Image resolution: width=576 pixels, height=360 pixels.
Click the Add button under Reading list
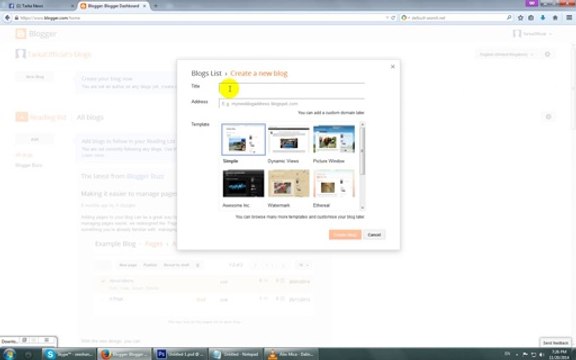click(x=35, y=139)
